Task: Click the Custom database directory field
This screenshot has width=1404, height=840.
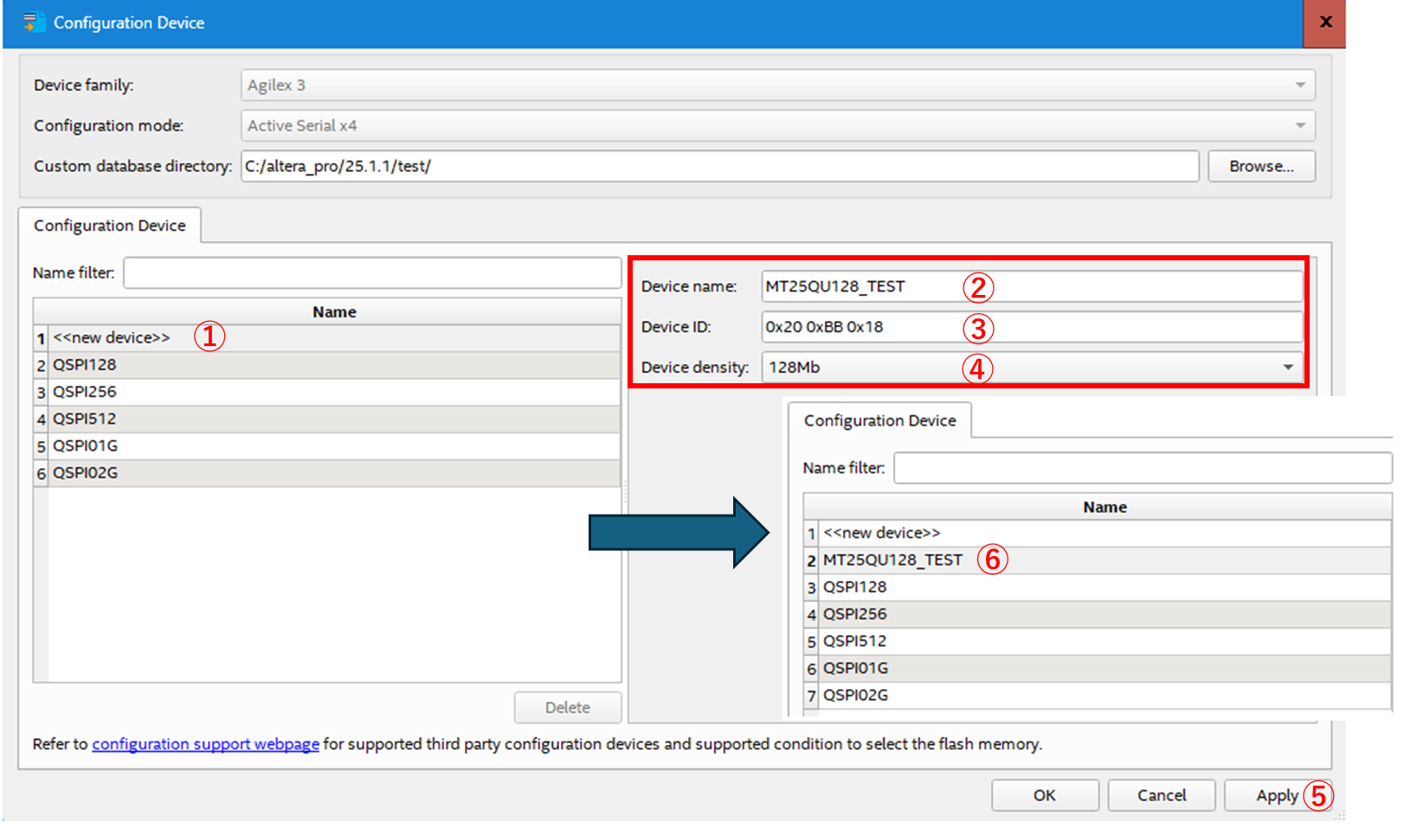Action: (x=718, y=166)
